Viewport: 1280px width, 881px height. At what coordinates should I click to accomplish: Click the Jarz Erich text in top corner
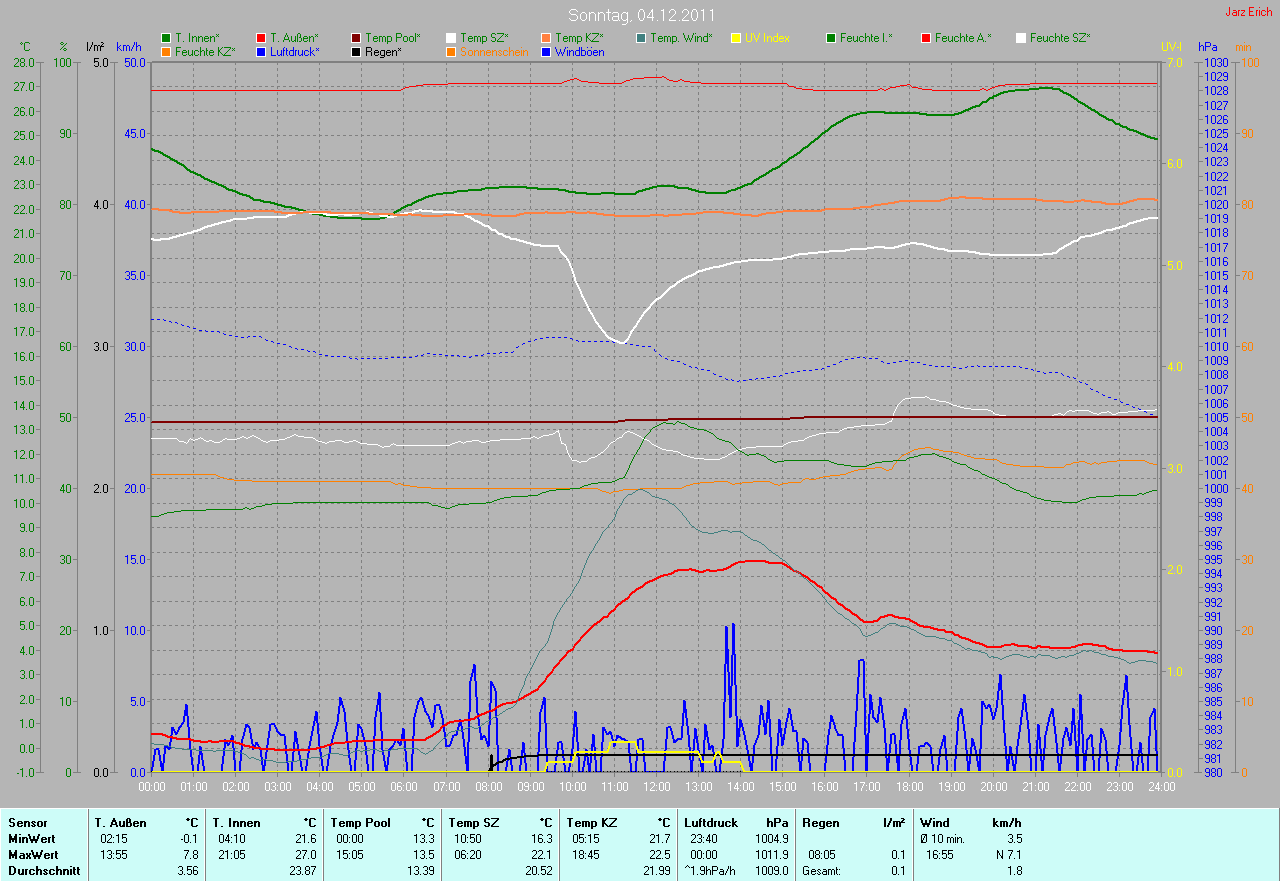coord(1248,12)
